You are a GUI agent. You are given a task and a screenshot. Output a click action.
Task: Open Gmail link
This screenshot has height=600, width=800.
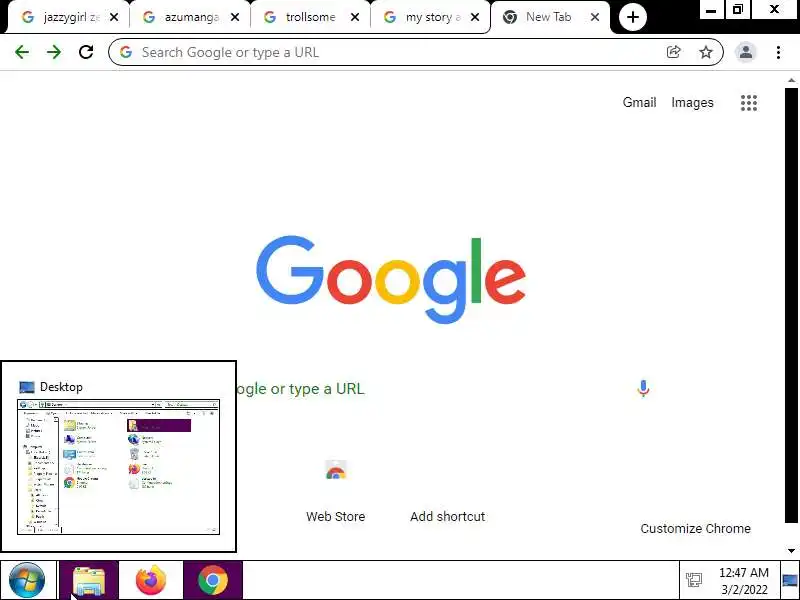point(639,103)
